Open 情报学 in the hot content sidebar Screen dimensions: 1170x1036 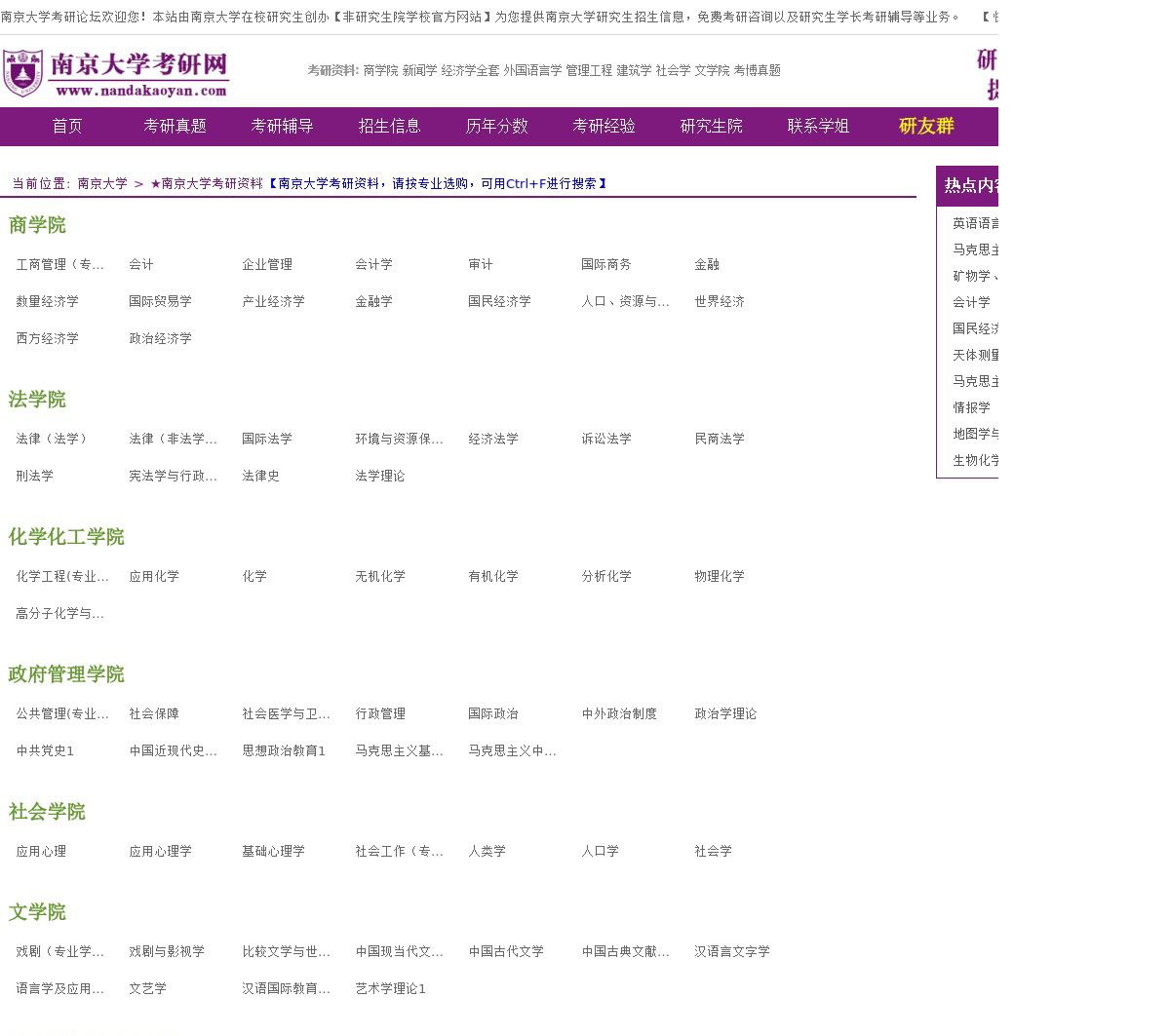tap(971, 408)
